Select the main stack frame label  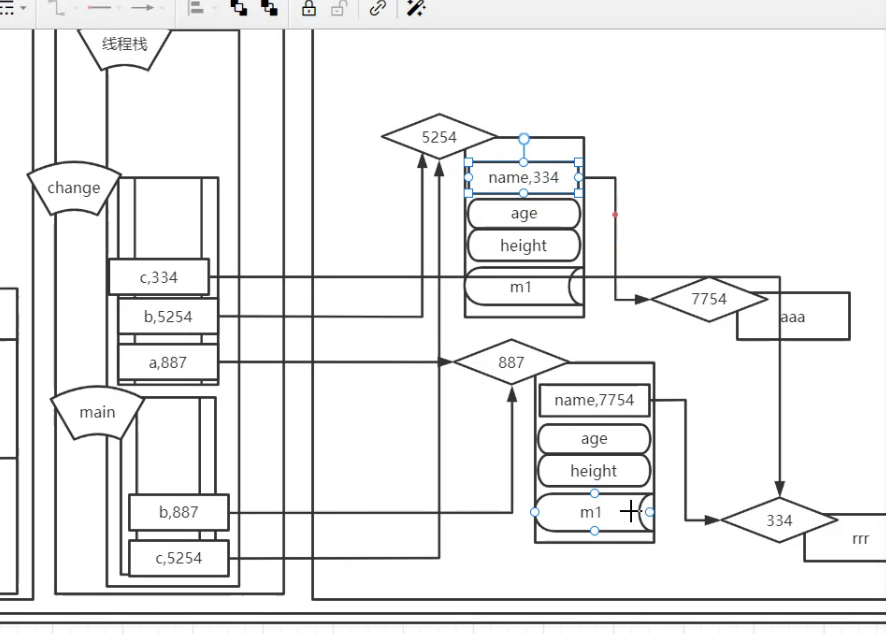[x=97, y=412]
